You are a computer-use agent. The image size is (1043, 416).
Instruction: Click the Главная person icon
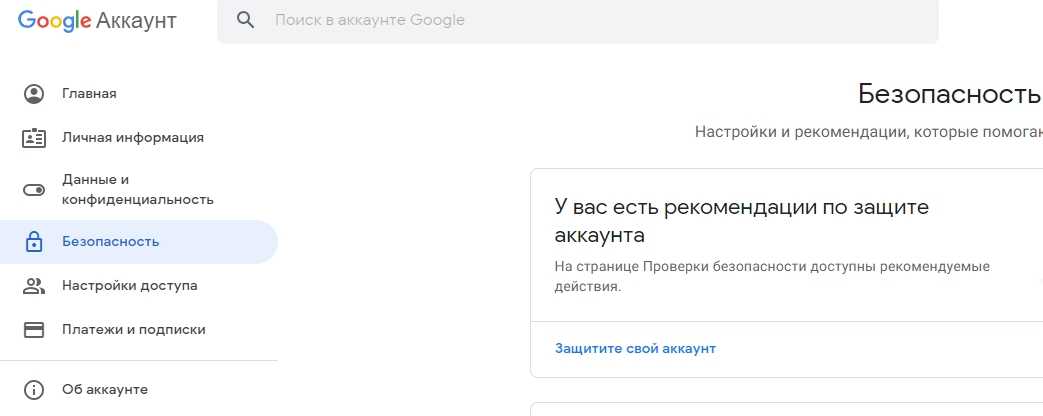tap(34, 94)
